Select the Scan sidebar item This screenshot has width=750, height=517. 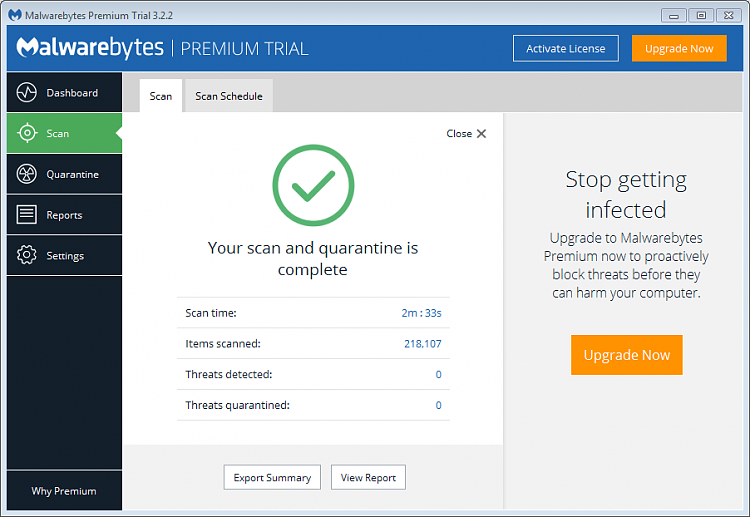65,133
